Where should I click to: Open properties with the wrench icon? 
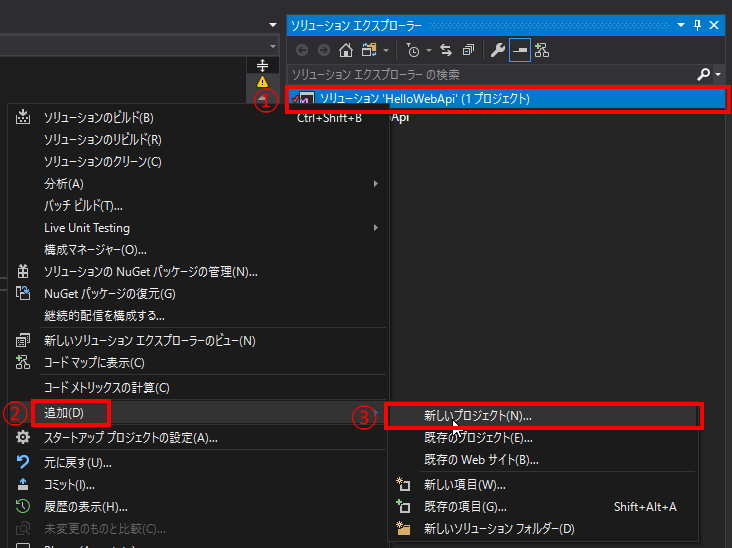[x=497, y=50]
